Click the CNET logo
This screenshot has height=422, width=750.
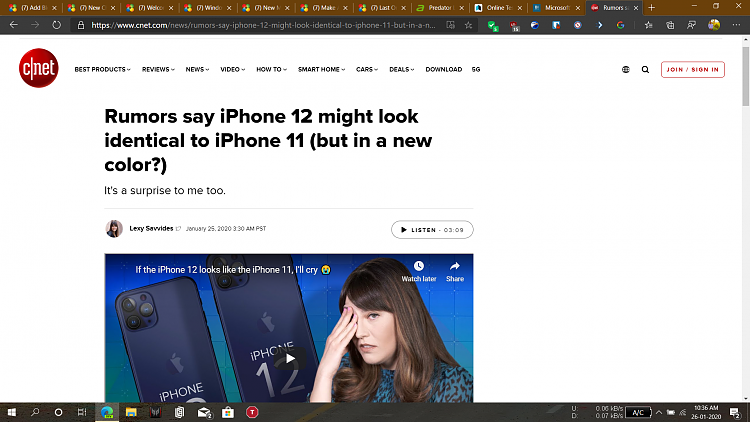tap(39, 68)
